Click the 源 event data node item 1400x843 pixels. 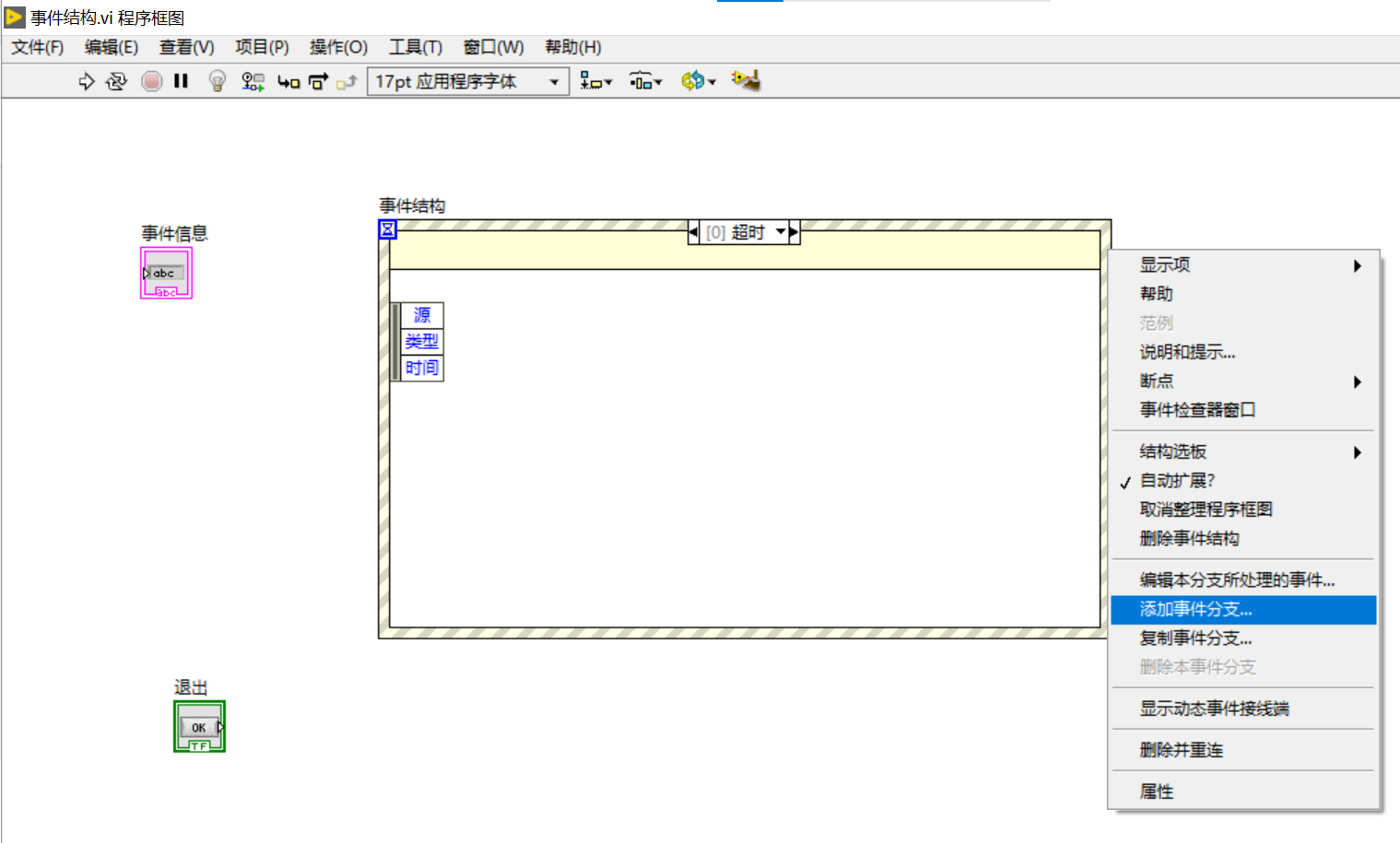tap(422, 315)
